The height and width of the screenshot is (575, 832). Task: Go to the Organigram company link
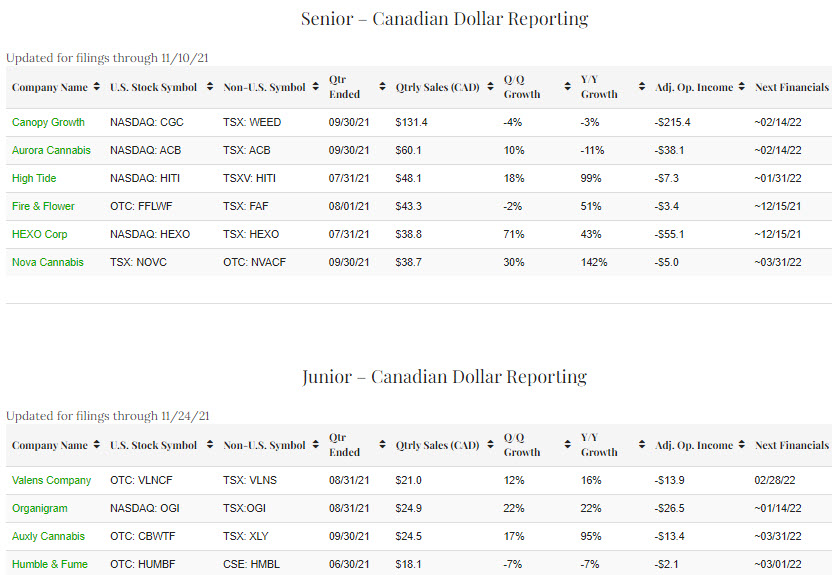(40, 508)
